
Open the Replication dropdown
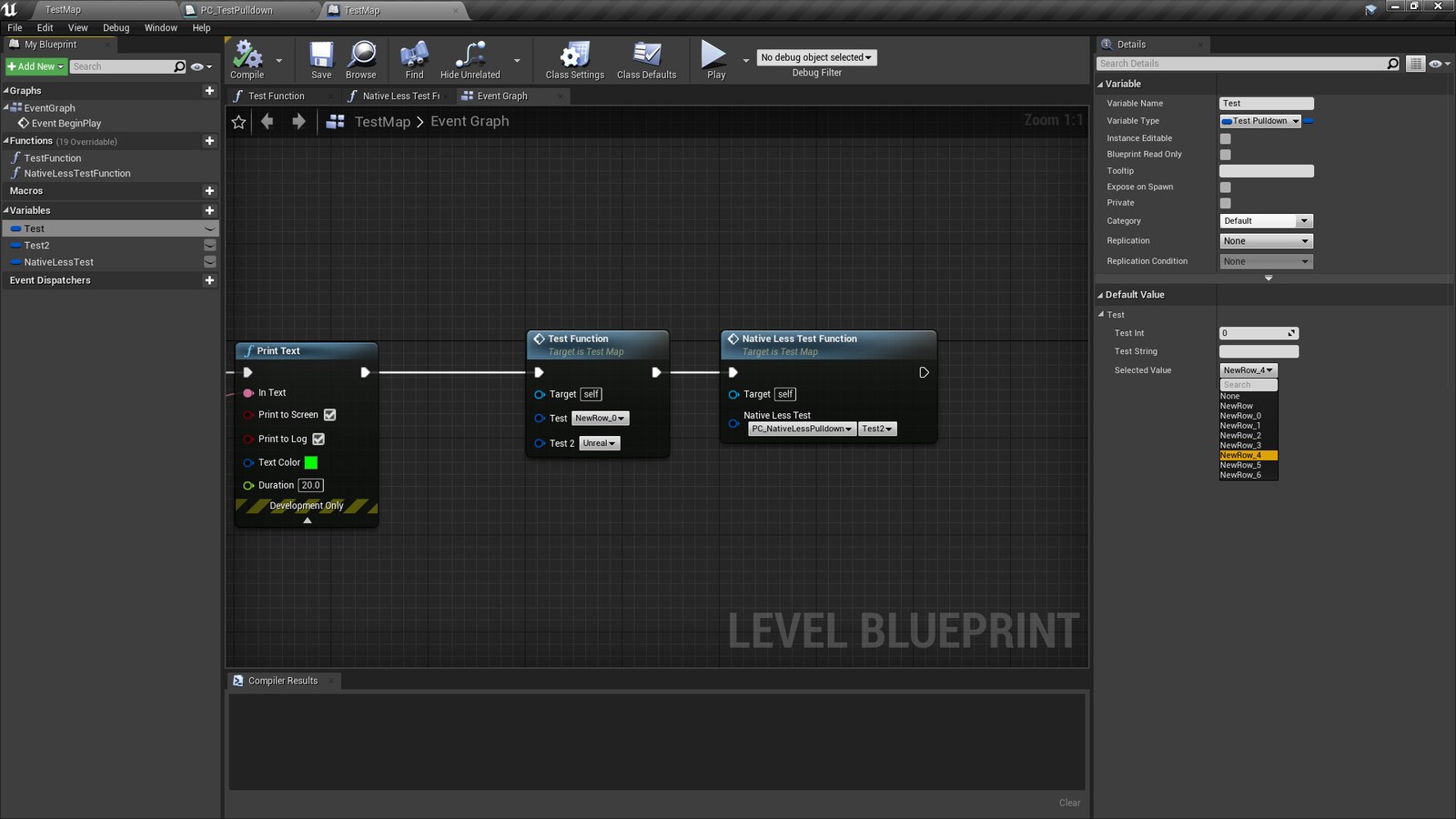[1266, 241]
